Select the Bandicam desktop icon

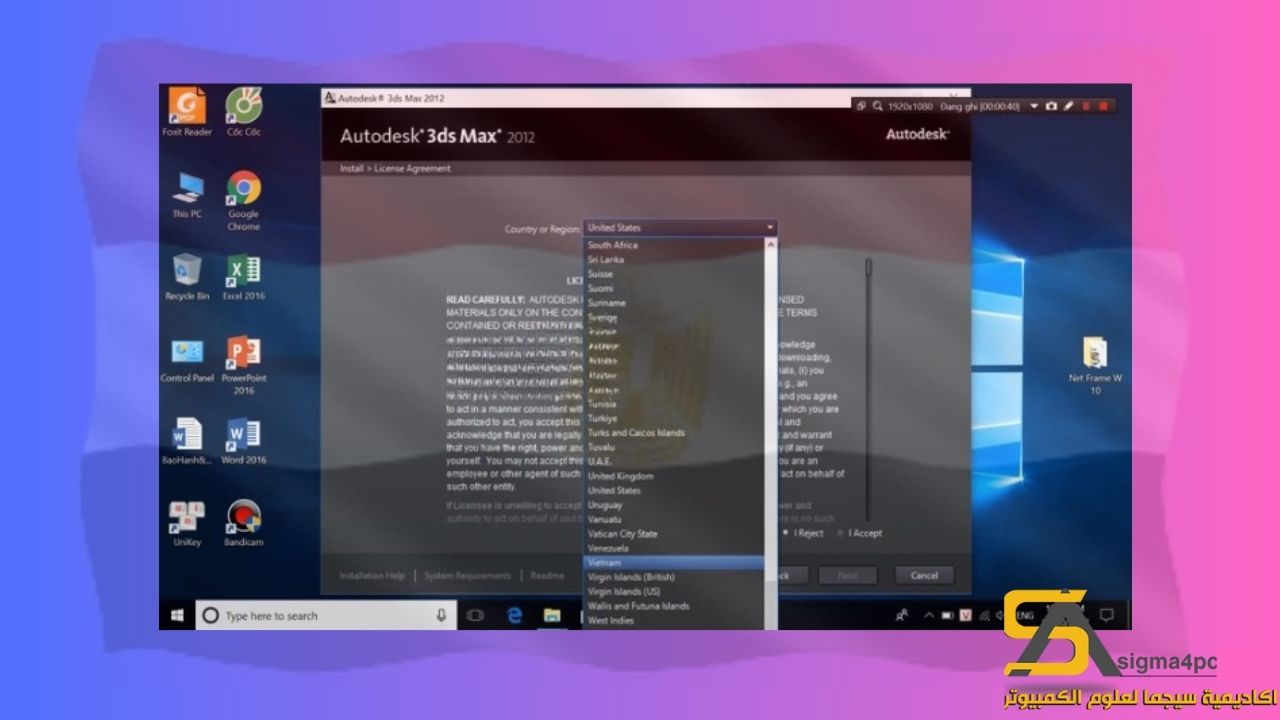coord(243,523)
